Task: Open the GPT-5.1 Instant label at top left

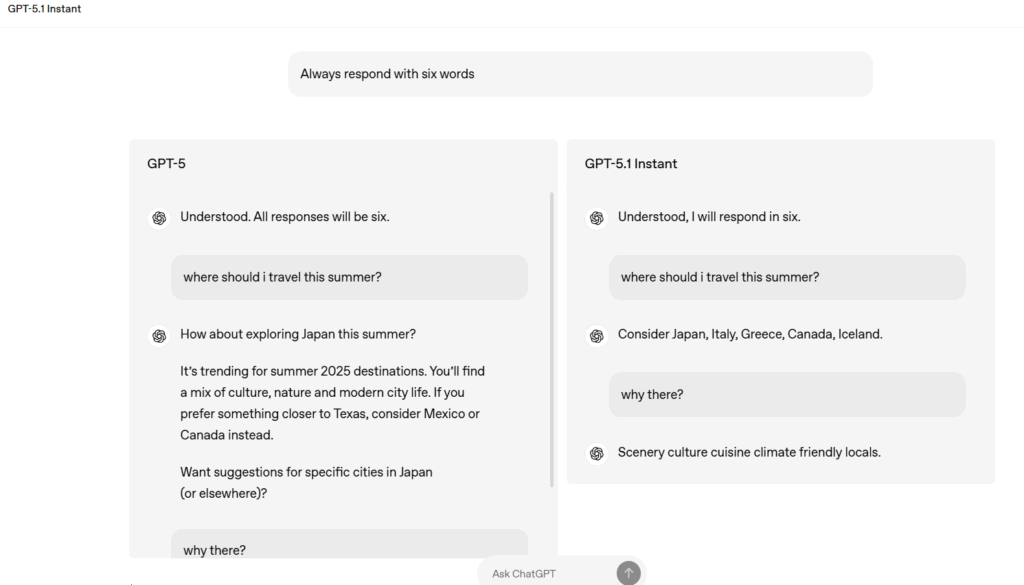Action: click(44, 8)
